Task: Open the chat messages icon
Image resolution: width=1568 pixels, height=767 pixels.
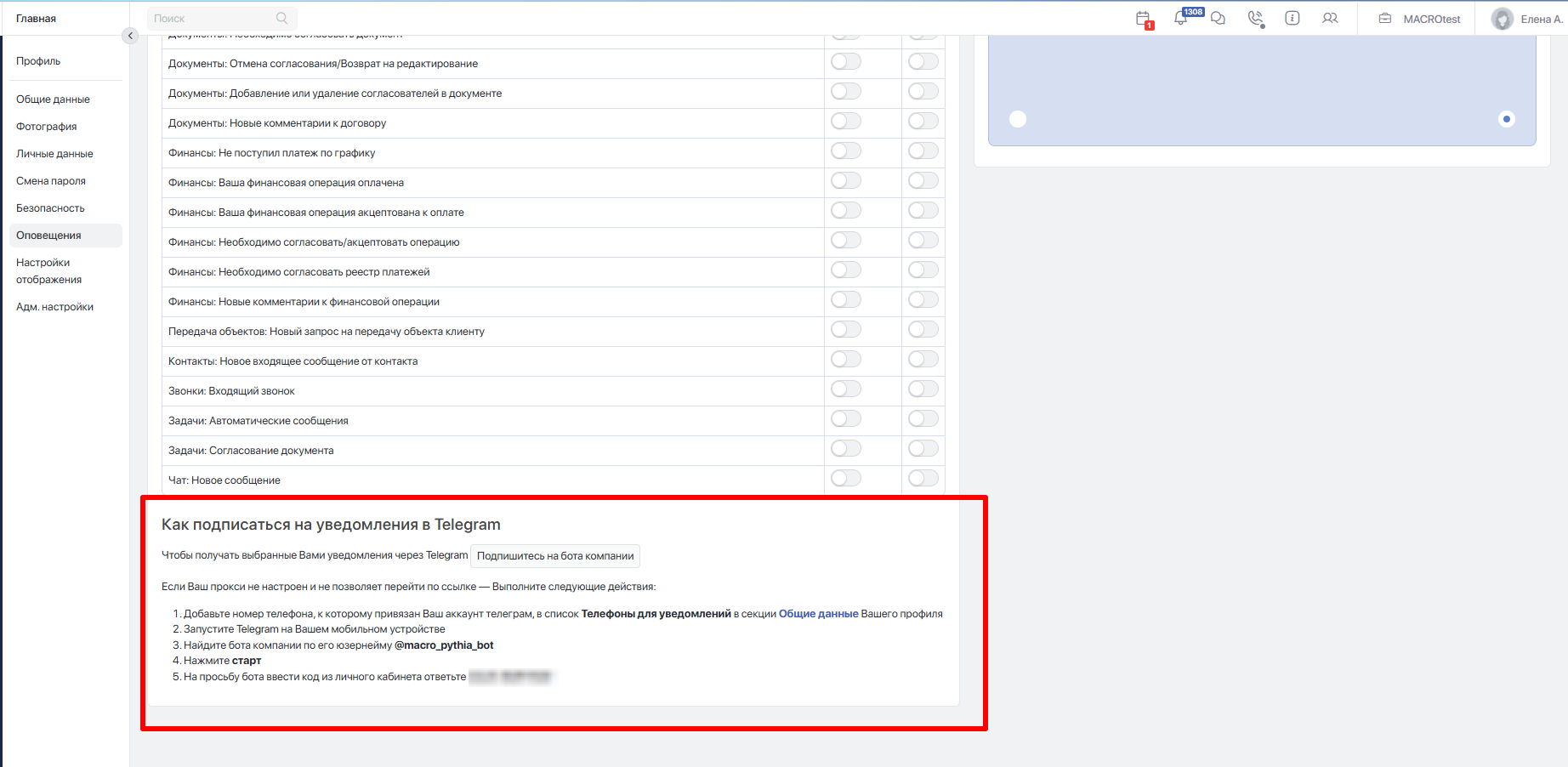Action: [1218, 19]
